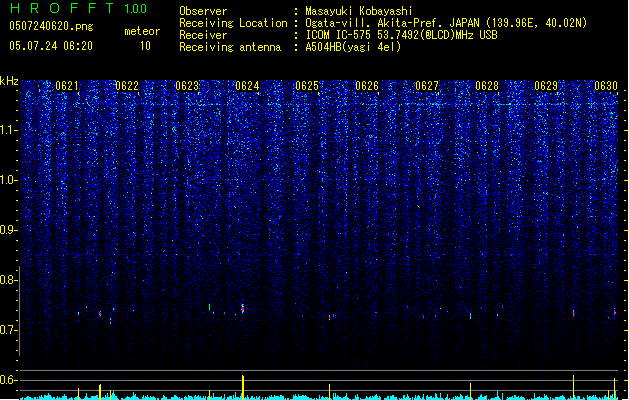629x400 pixels.
Task: Click the kHz axis unit label
Action: [9, 81]
